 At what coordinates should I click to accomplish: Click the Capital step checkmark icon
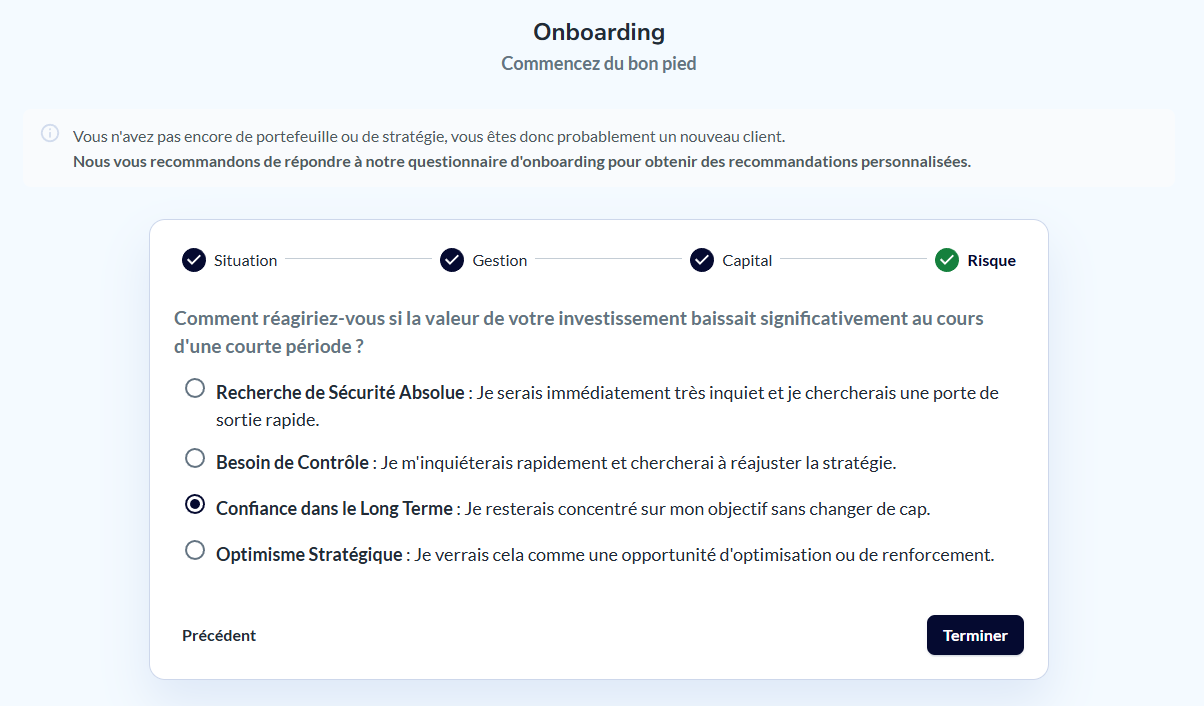coord(702,260)
